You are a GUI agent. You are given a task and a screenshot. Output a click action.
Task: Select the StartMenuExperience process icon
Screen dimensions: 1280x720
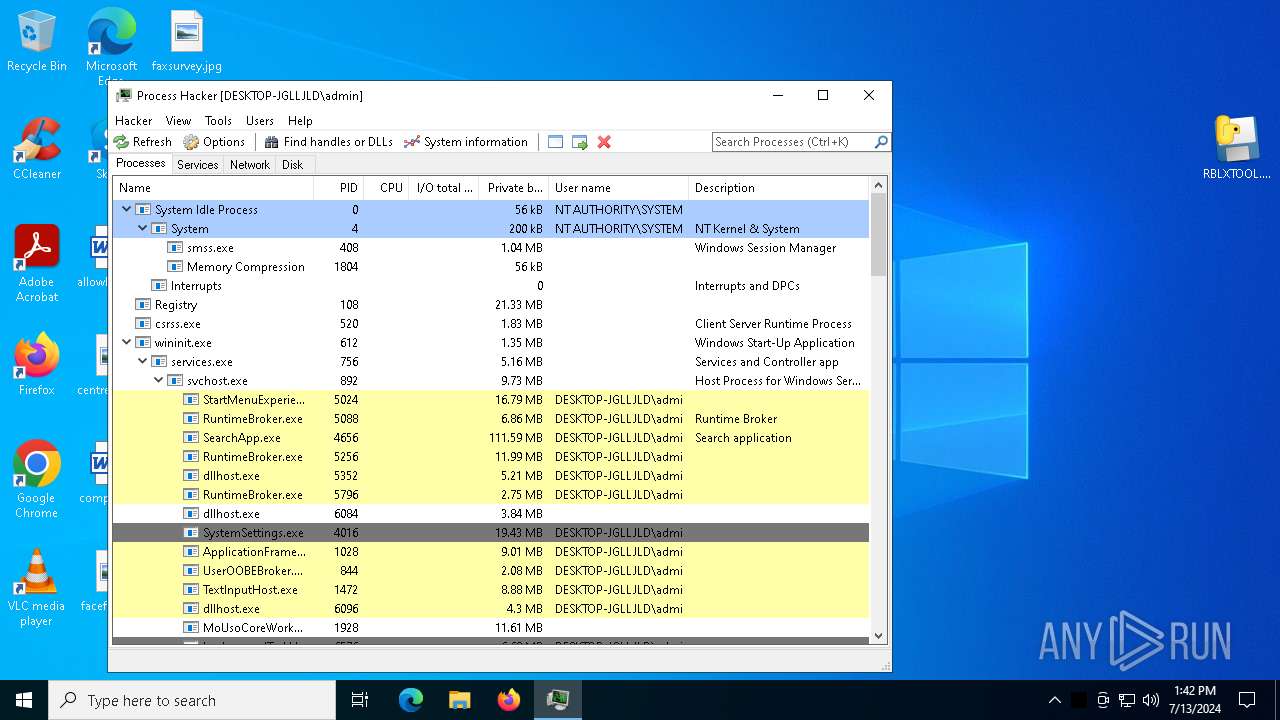[x=191, y=400]
